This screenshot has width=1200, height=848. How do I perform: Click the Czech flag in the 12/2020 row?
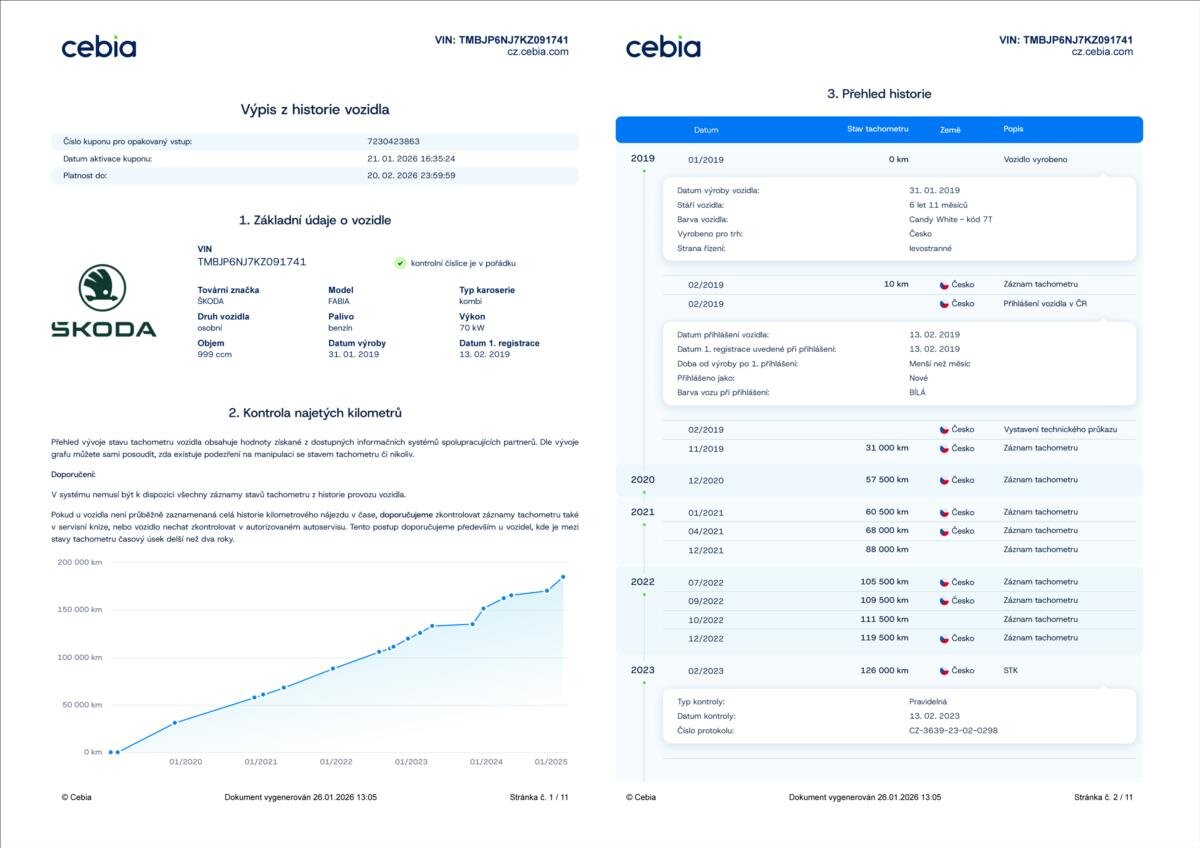point(944,480)
